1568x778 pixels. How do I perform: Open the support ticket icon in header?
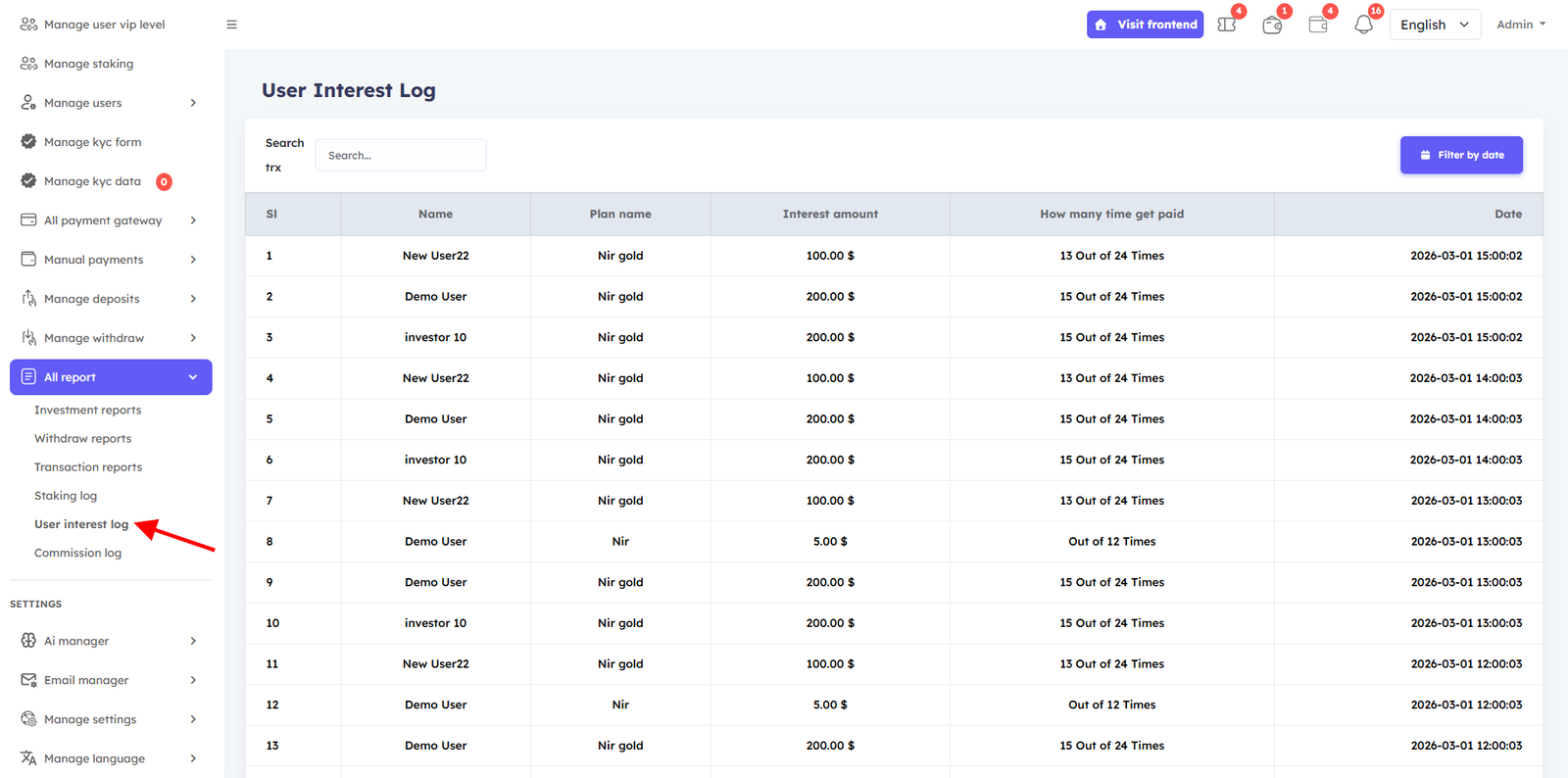pyautogui.click(x=1227, y=24)
